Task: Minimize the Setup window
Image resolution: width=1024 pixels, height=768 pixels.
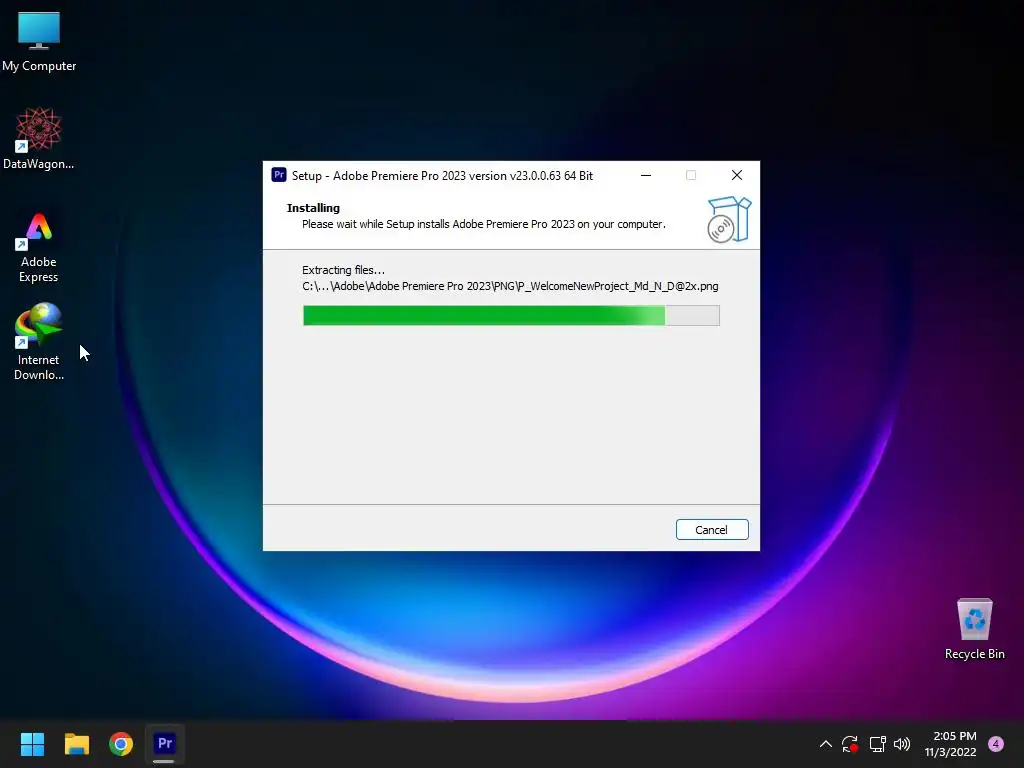Action: click(x=646, y=175)
